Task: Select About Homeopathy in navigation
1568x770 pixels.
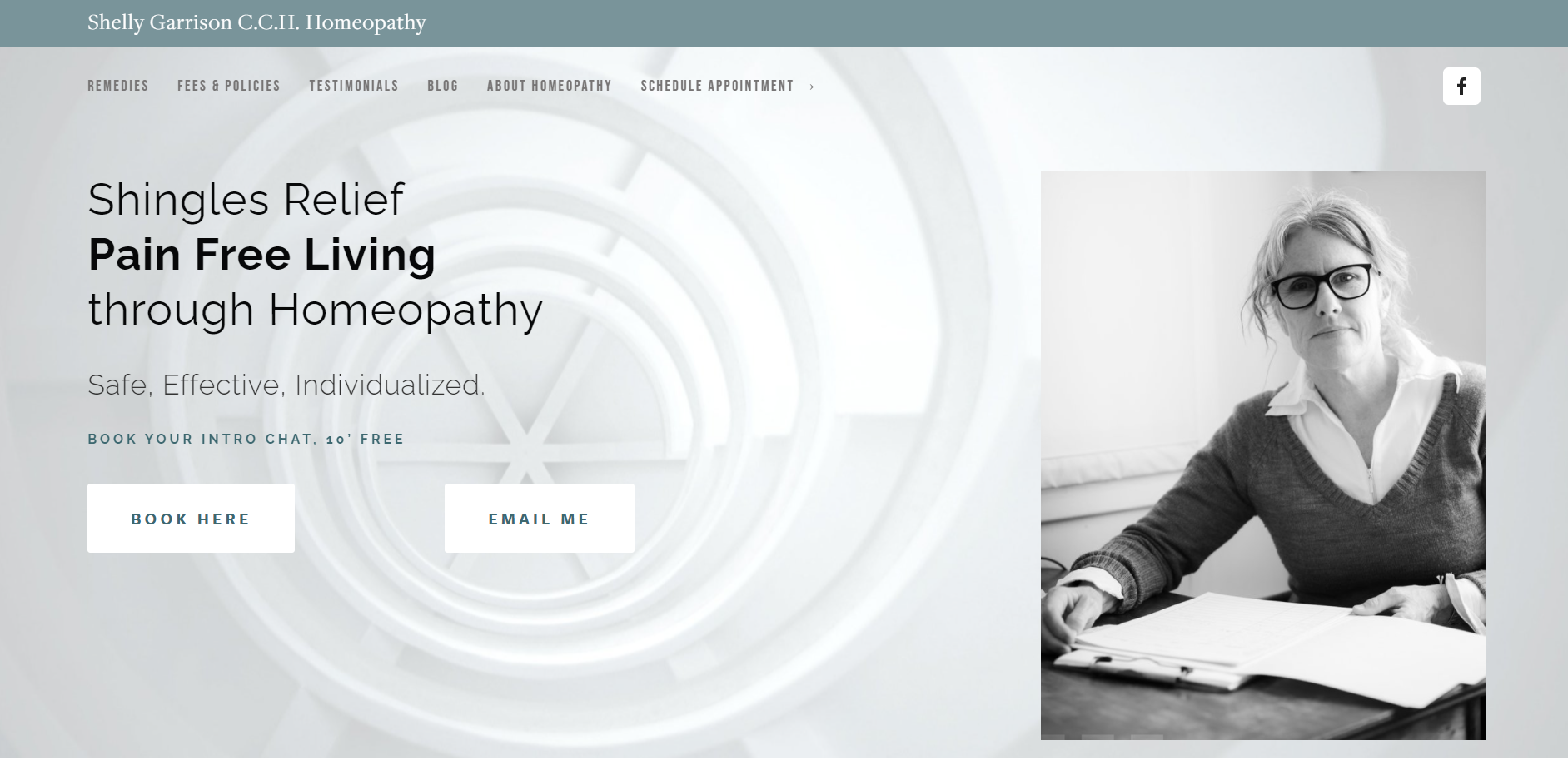Action: click(x=550, y=86)
